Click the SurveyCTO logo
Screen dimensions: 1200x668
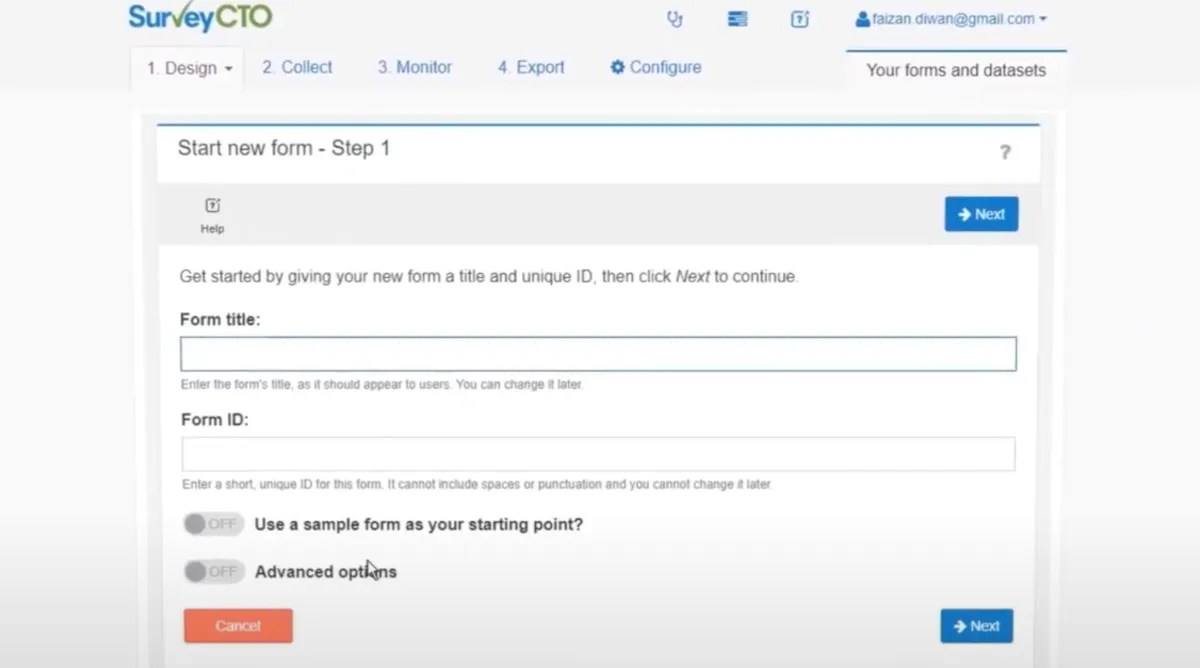(200, 17)
